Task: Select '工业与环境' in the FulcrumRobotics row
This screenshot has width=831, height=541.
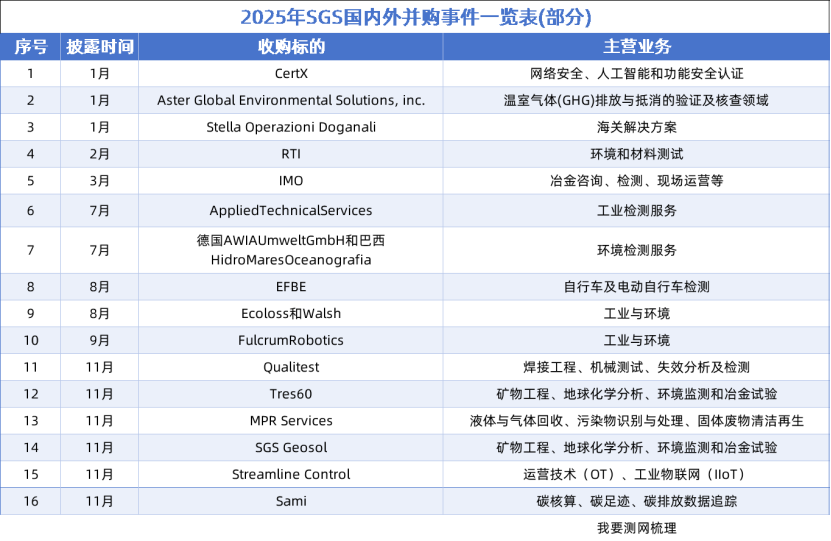Action: (x=636, y=340)
